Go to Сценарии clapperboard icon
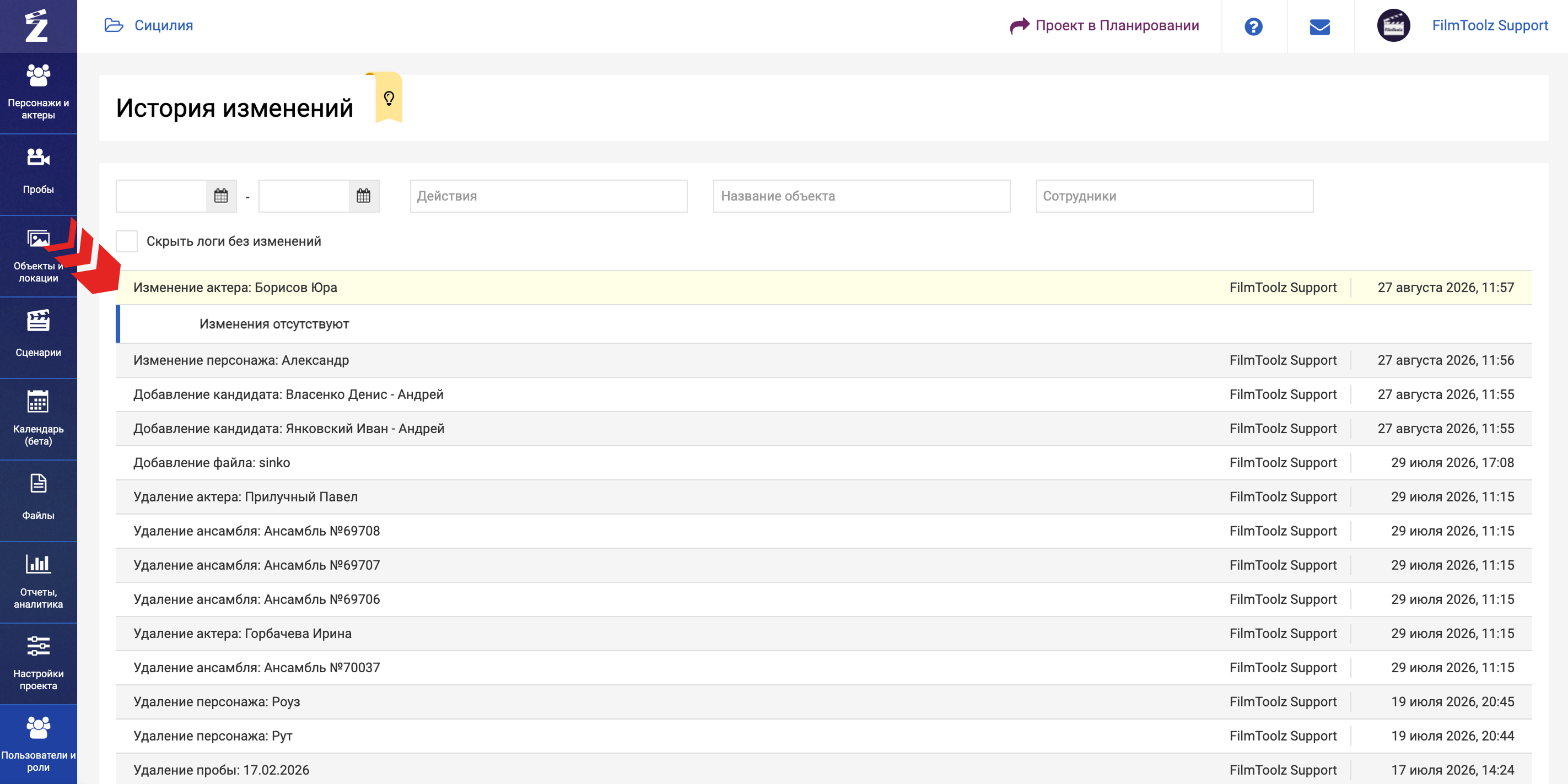The image size is (1568, 784). (39, 321)
